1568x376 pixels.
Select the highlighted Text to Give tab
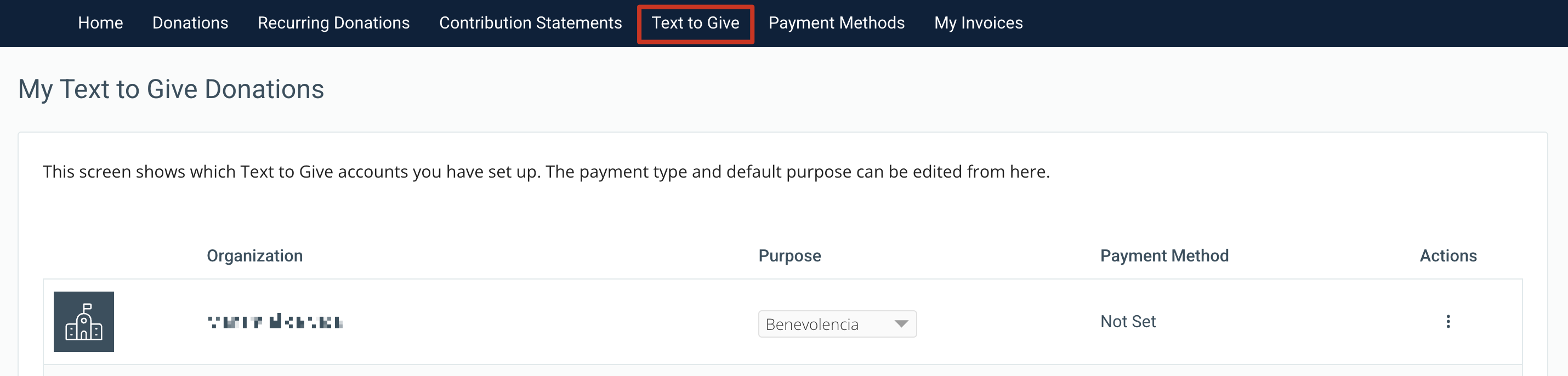695,23
